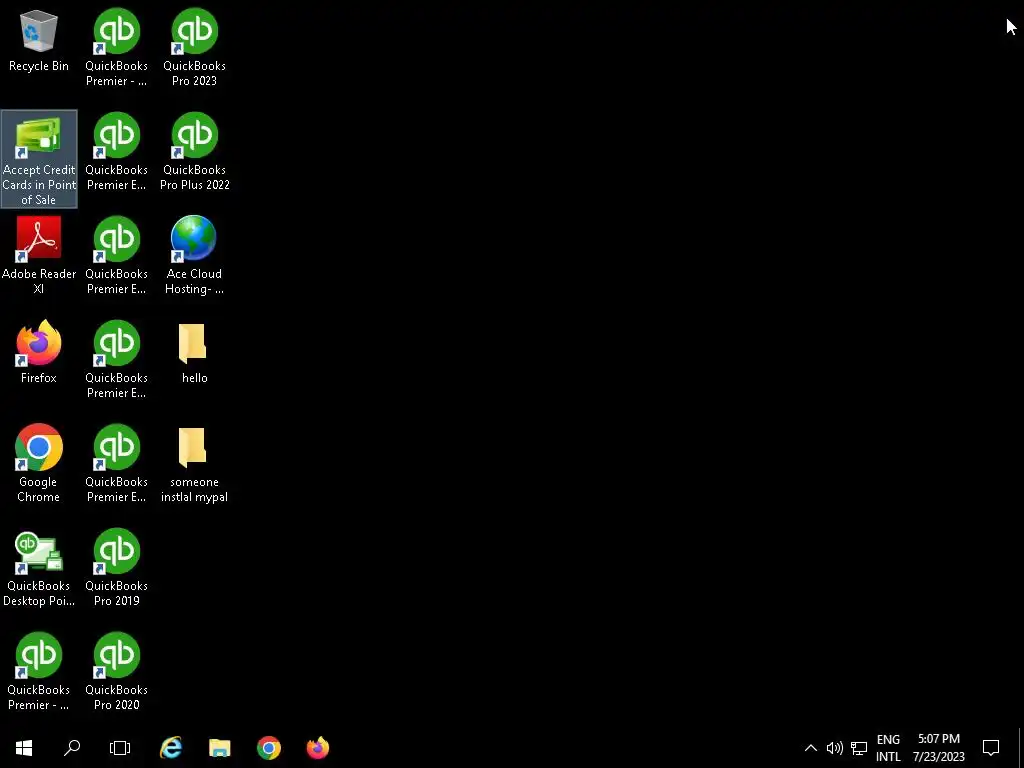Select the Firefox desktop shortcut
Viewport: 1024px width, 768px height.
(x=39, y=352)
